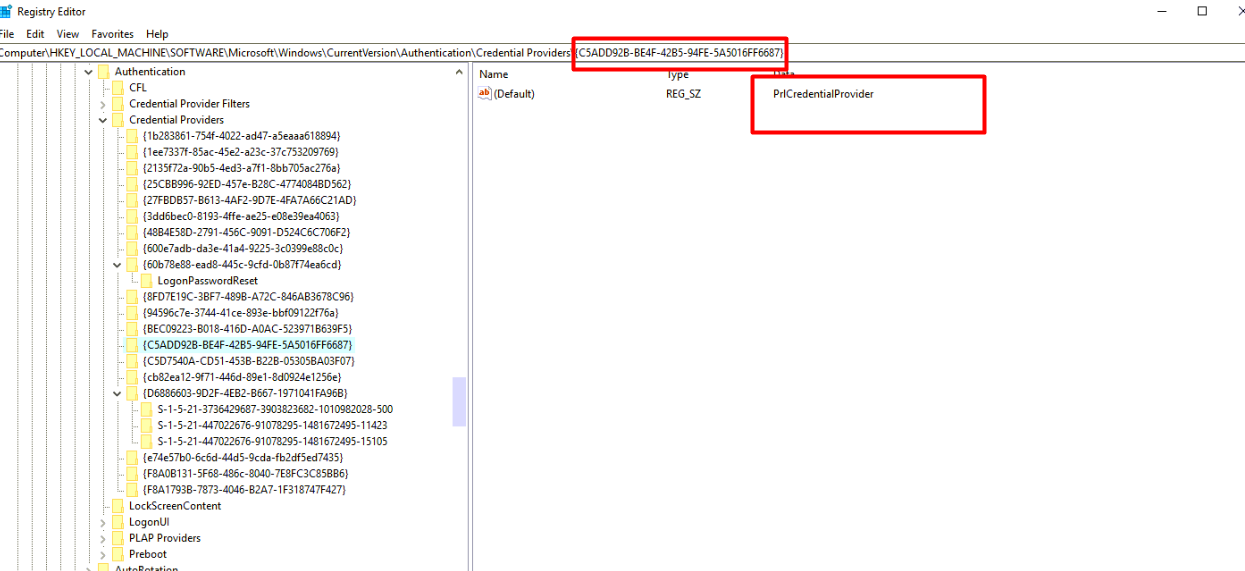Open the Edit menu

click(36, 34)
